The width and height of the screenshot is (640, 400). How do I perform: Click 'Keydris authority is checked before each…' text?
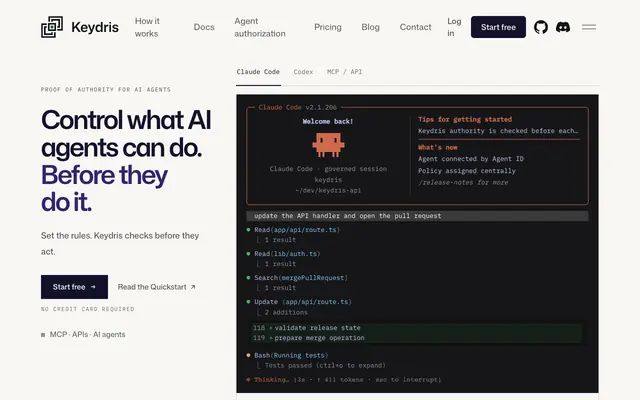coord(498,131)
